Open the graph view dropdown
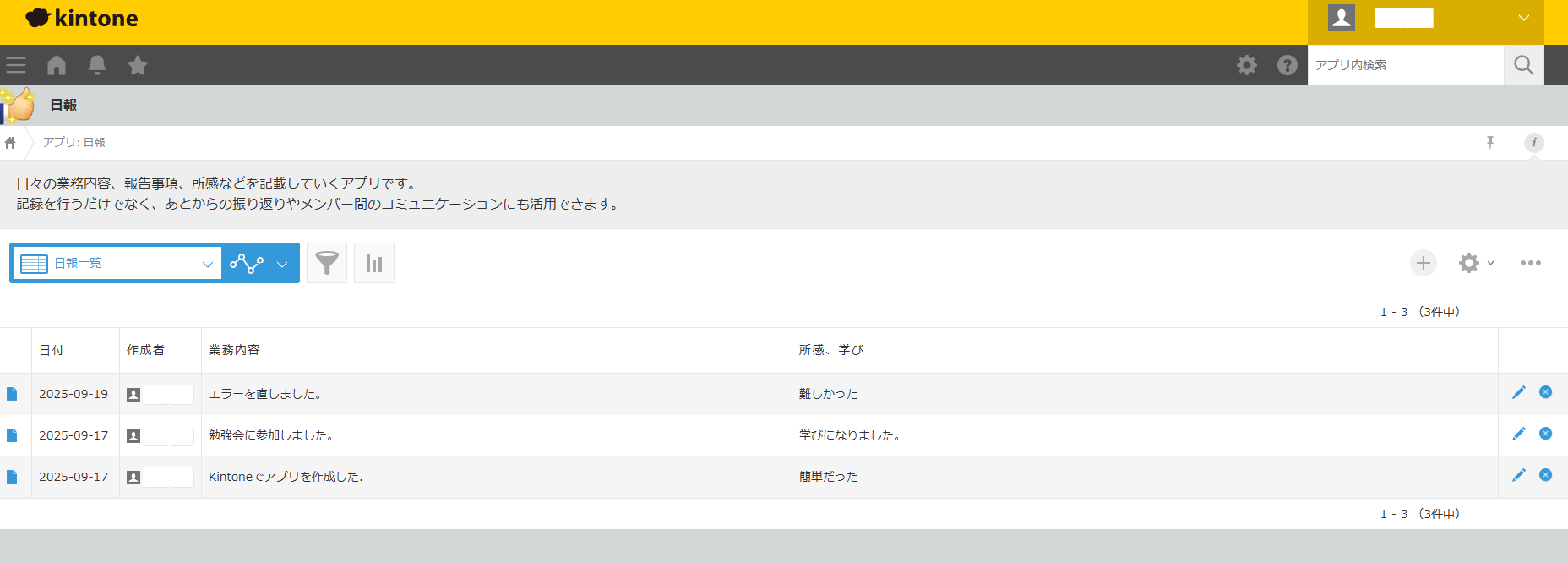The height and width of the screenshot is (563, 1568). click(x=260, y=263)
